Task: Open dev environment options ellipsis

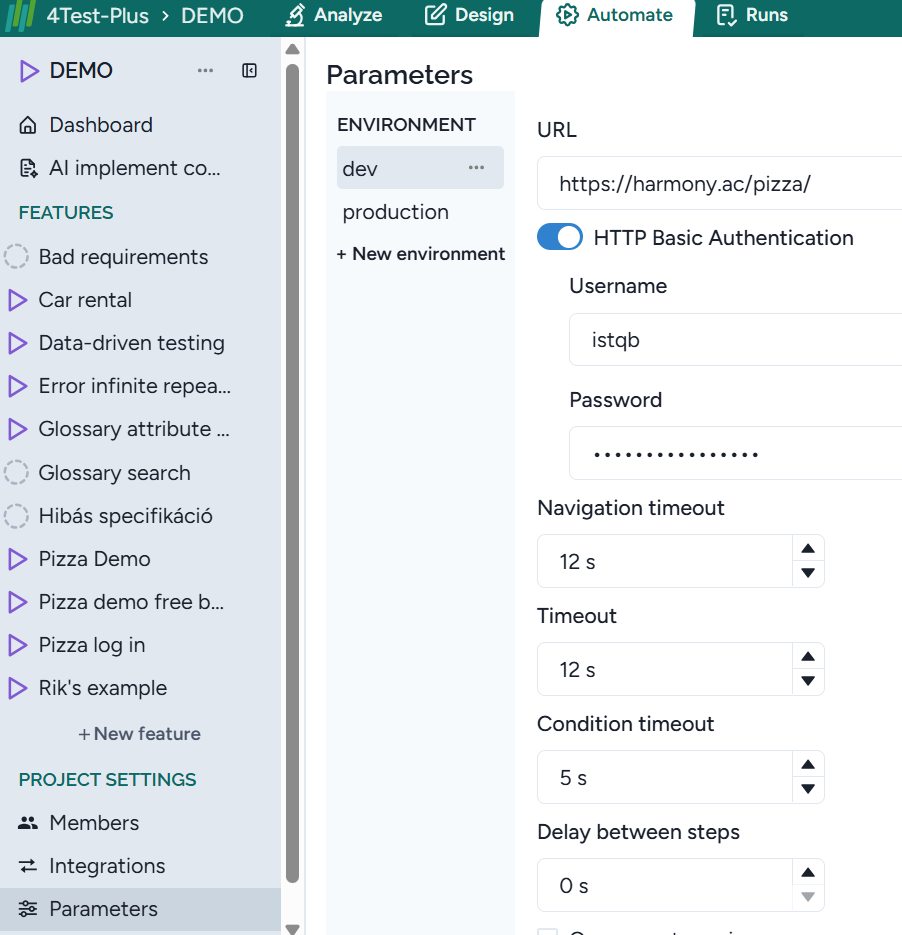Action: pyautogui.click(x=476, y=168)
